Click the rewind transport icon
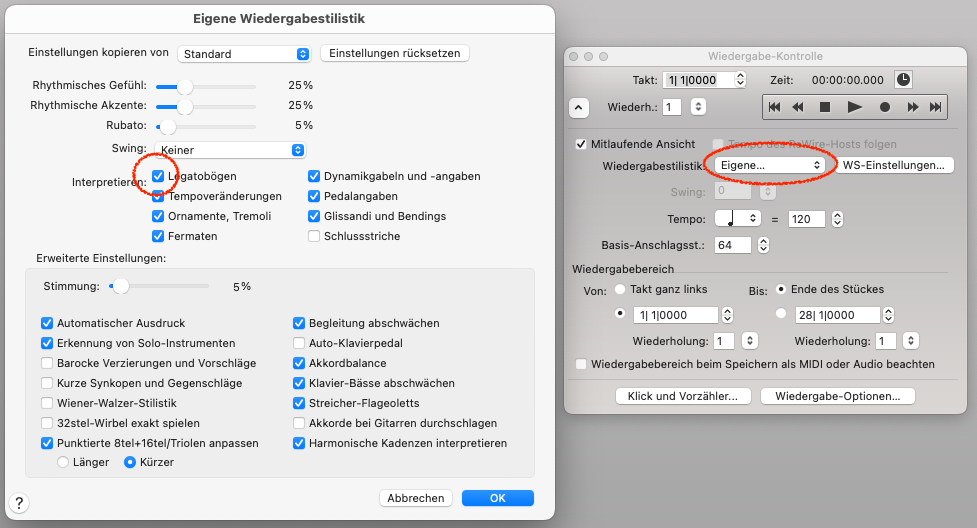 click(798, 107)
